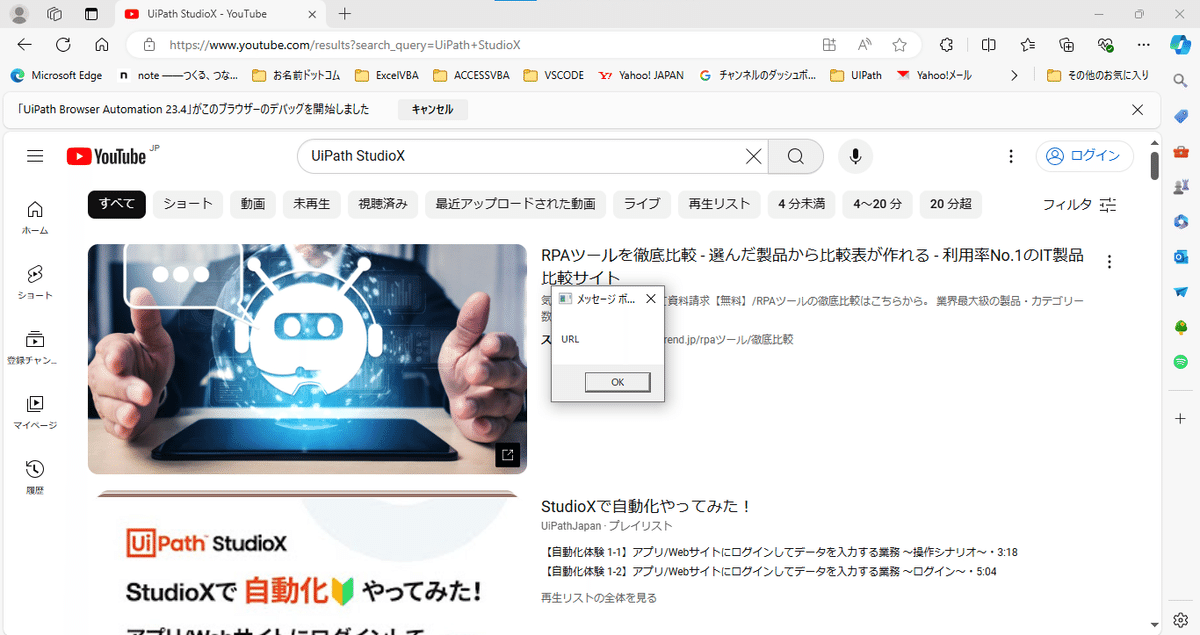Toggle split screen icon in toolbar

click(989, 45)
